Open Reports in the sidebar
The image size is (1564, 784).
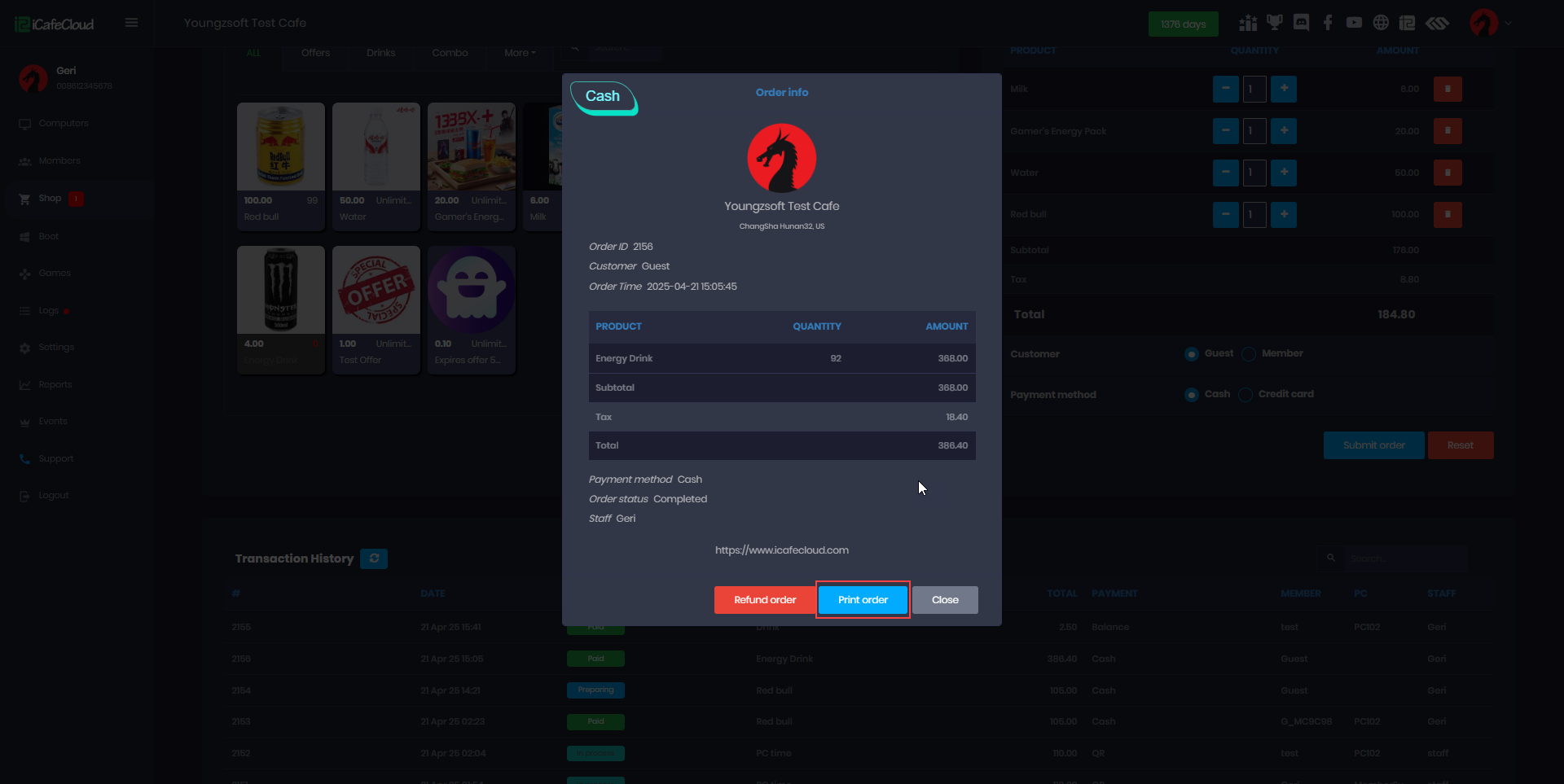click(55, 384)
